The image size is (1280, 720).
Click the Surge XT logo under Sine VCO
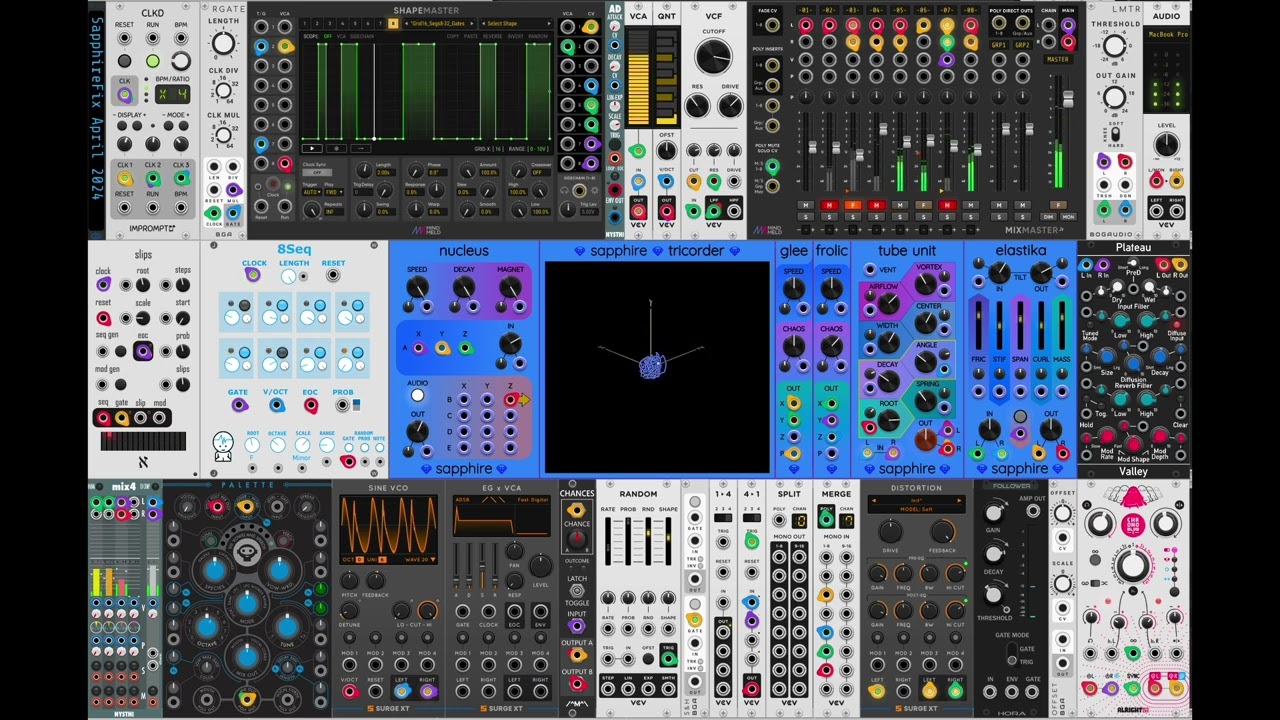(x=388, y=709)
